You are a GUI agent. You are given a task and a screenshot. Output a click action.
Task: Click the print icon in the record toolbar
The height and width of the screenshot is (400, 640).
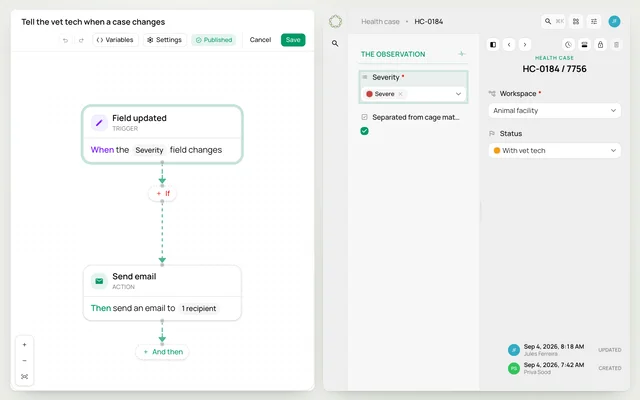click(x=584, y=44)
